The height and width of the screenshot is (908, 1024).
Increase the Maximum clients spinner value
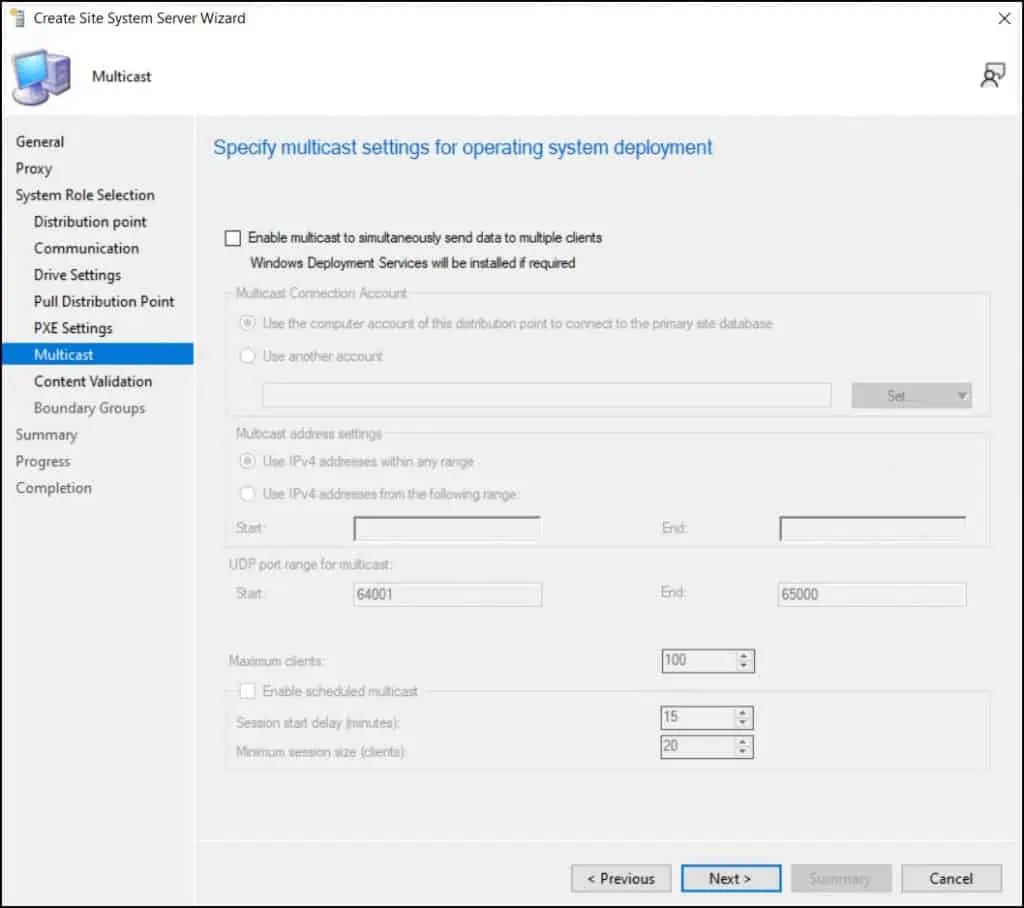tap(743, 655)
